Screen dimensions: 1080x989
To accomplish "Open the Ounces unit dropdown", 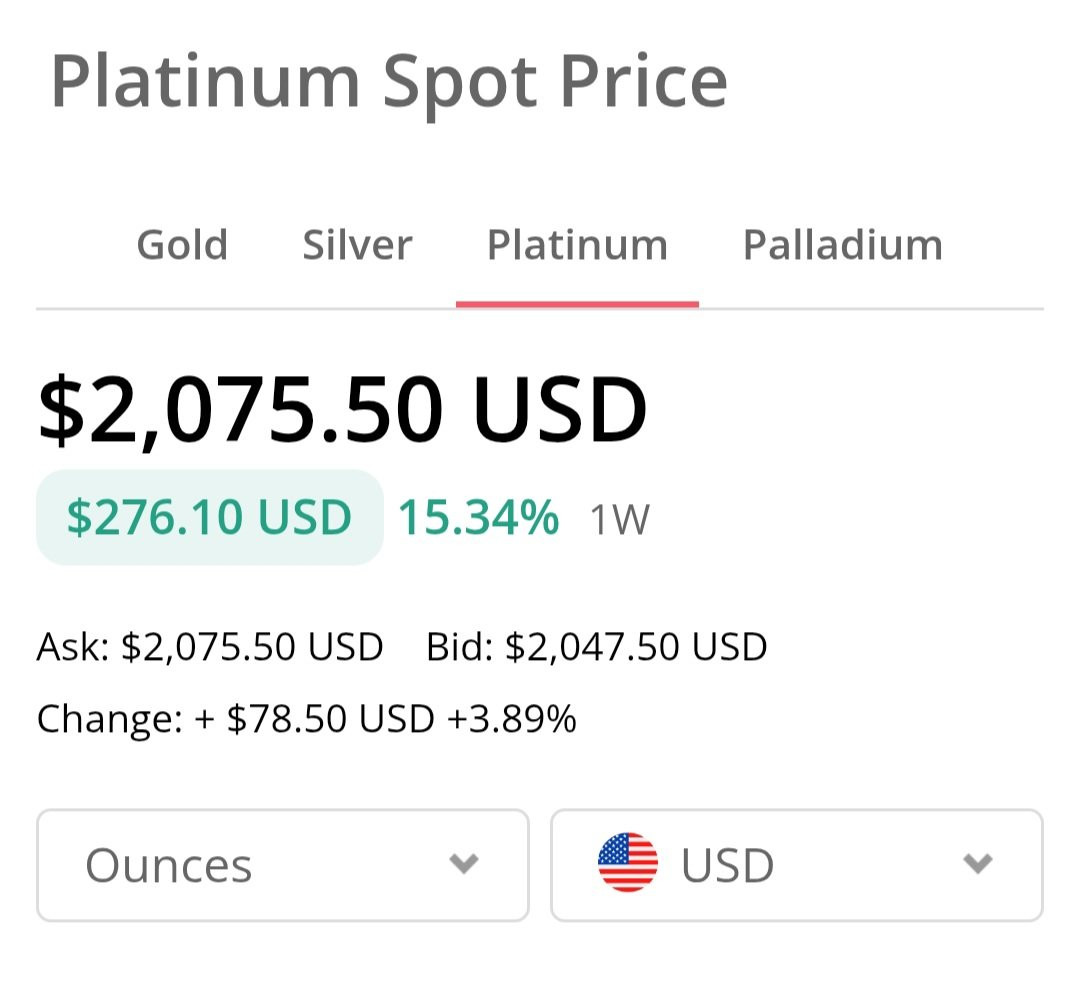I will pos(282,865).
